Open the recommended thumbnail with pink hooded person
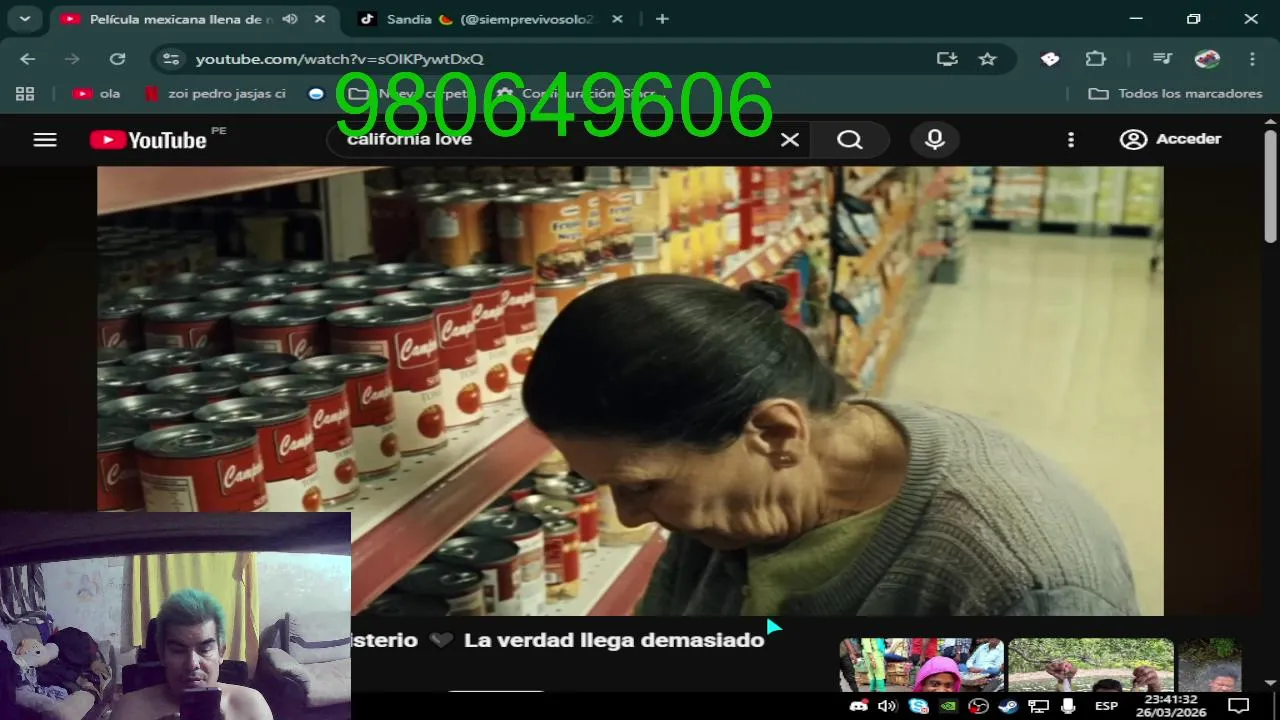 tap(921, 665)
